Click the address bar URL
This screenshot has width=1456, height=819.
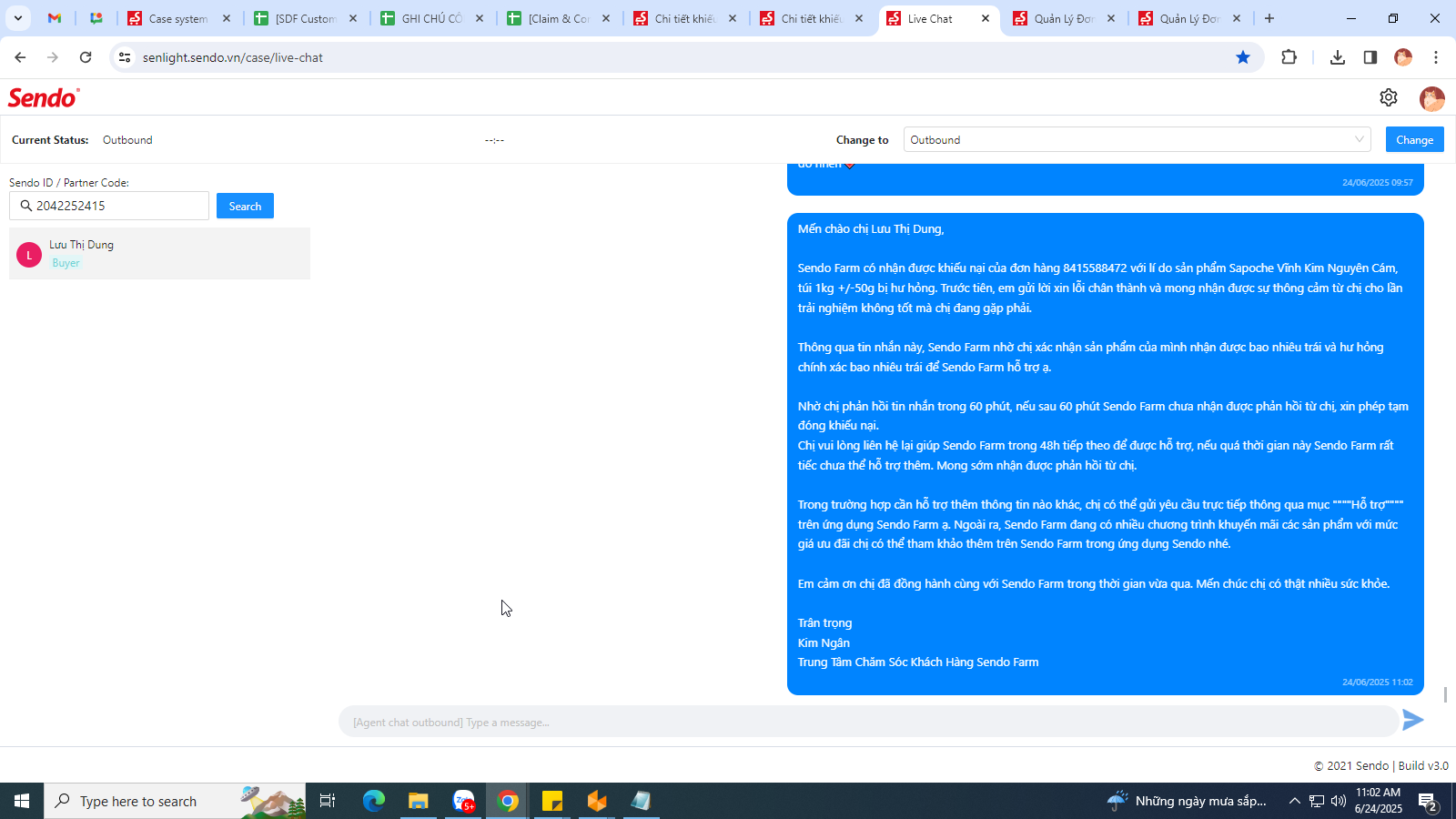click(x=233, y=57)
